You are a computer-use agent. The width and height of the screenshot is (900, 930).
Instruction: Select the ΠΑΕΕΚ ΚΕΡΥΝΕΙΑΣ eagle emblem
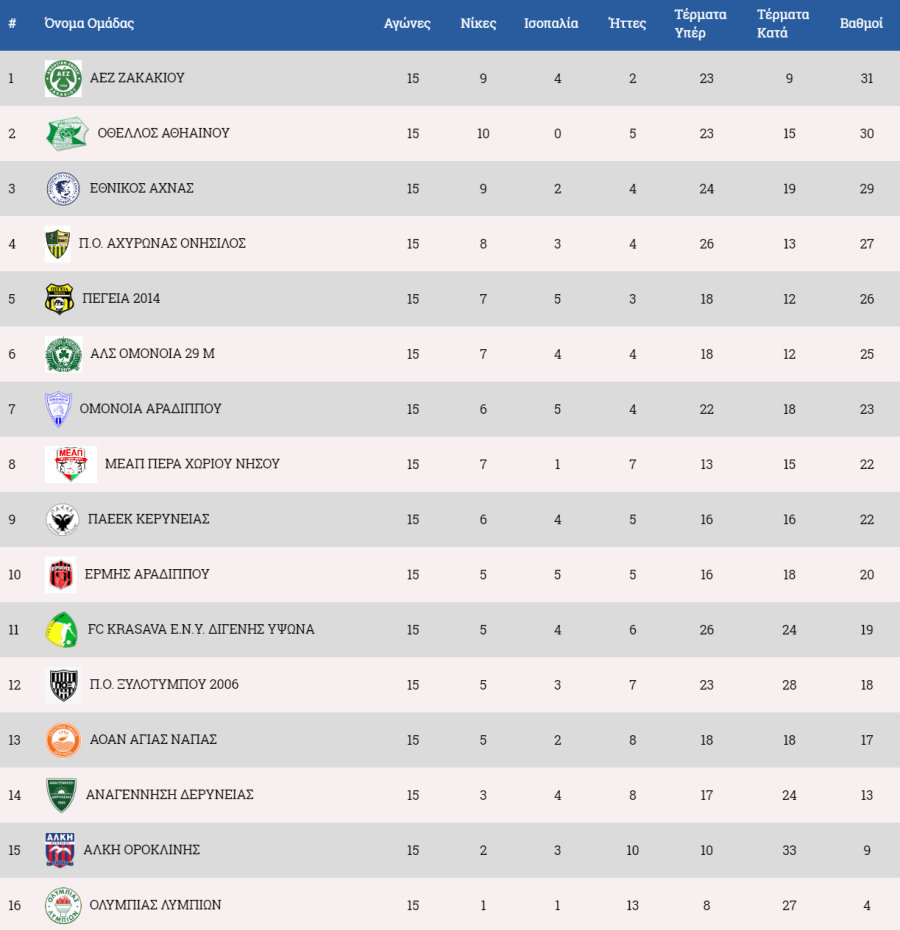click(62, 520)
